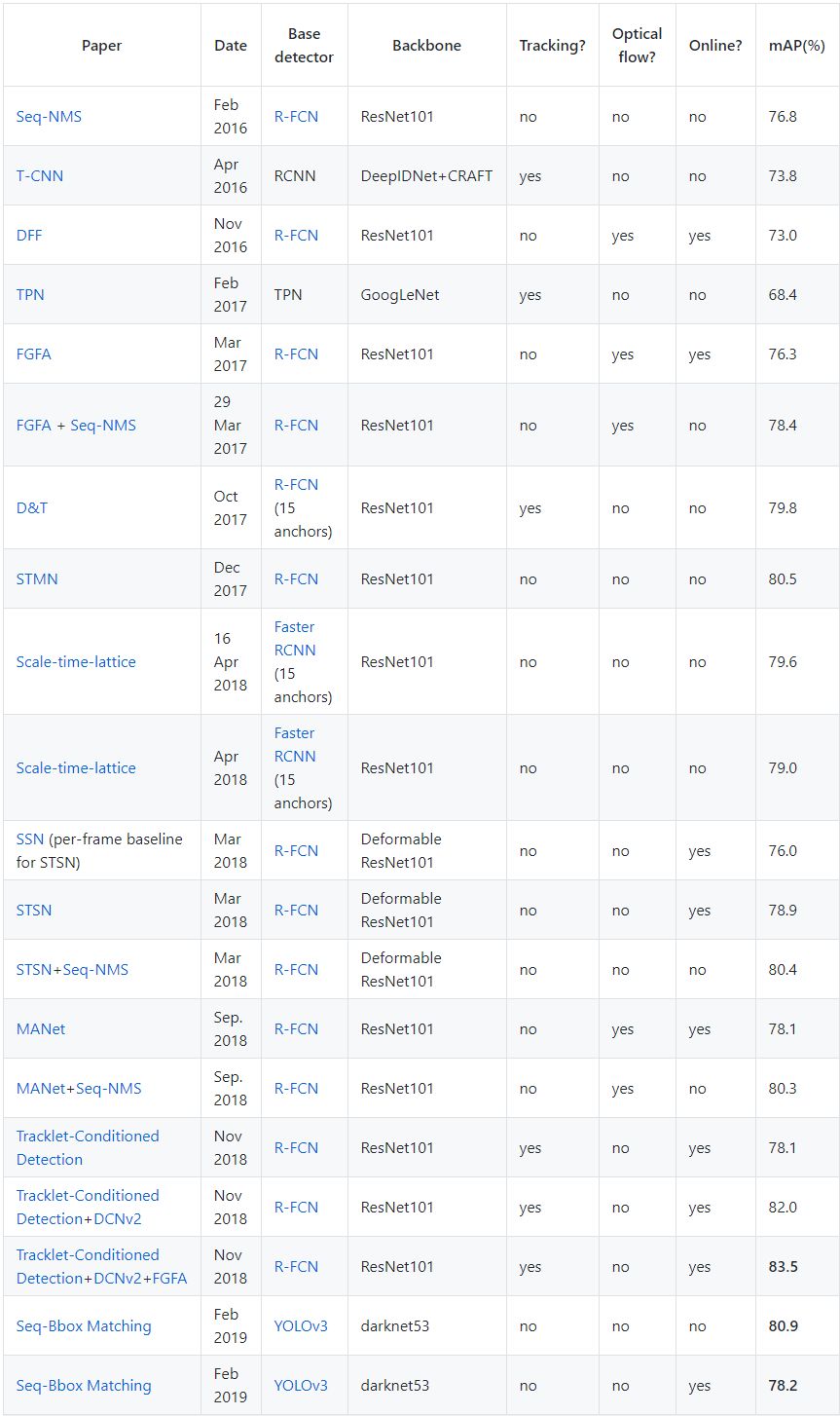Click Faster RCNN link in the 16 Apr 2018 row
This screenshot has height=1416, width=840.
tap(294, 639)
